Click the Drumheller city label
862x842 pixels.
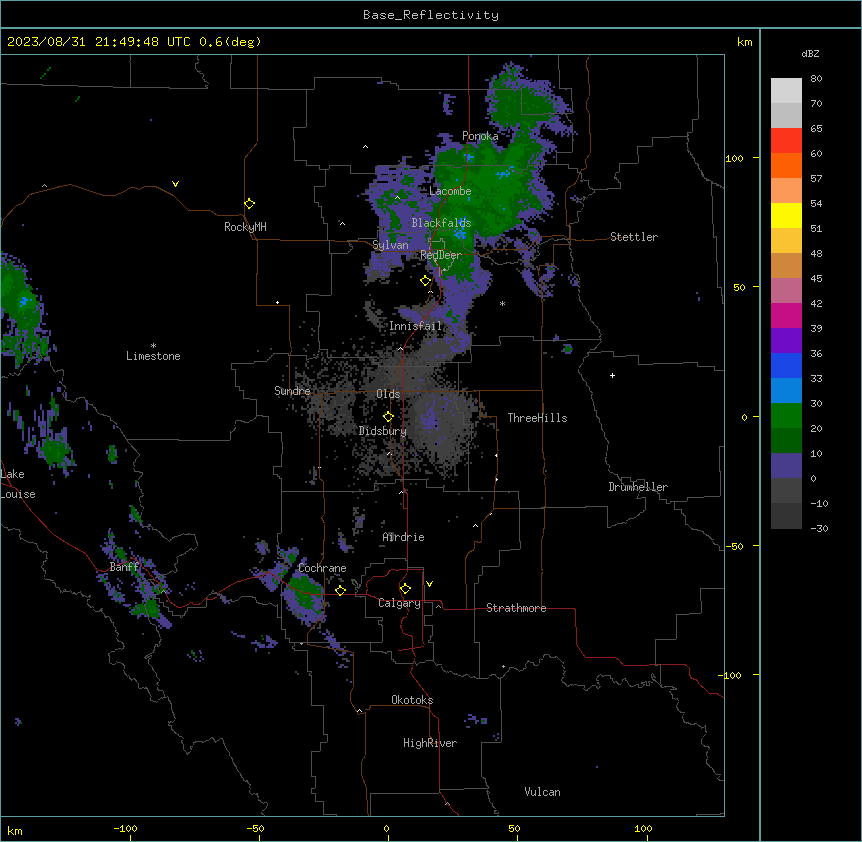(x=638, y=487)
